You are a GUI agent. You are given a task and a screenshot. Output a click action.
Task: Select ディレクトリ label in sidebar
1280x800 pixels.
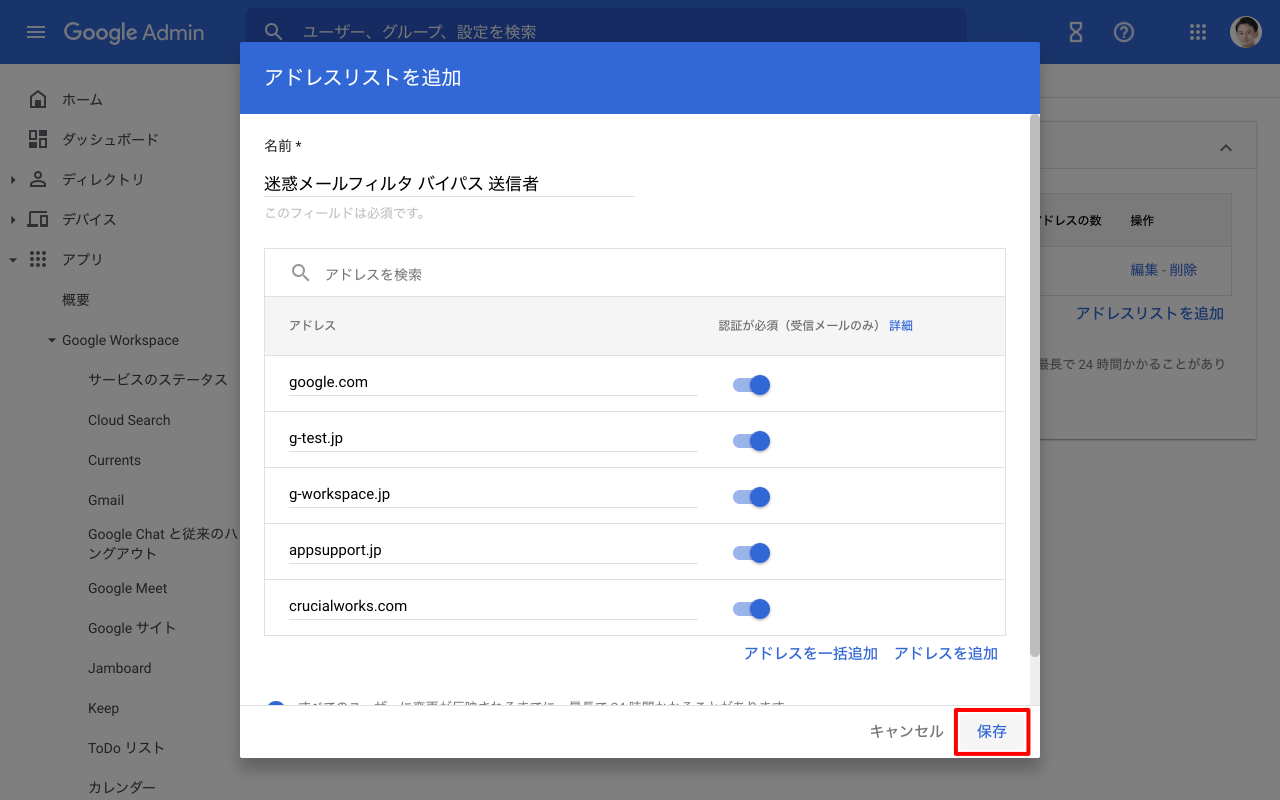point(103,180)
